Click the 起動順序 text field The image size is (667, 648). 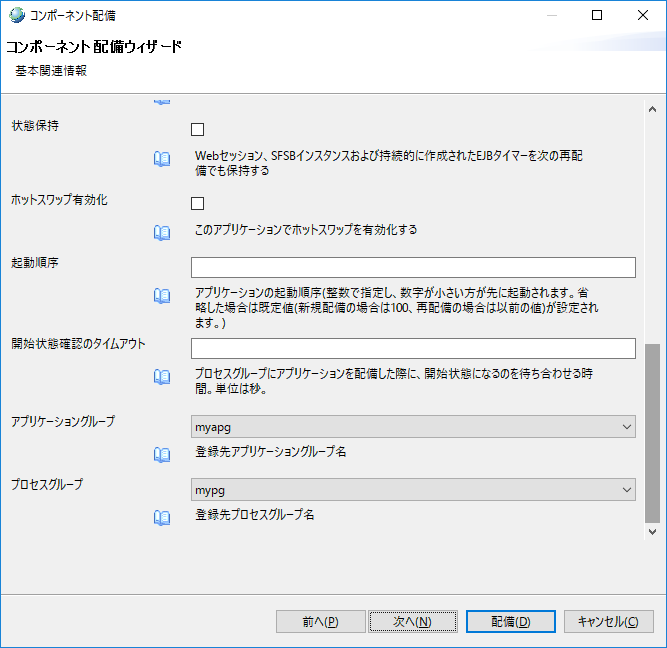tap(413, 267)
